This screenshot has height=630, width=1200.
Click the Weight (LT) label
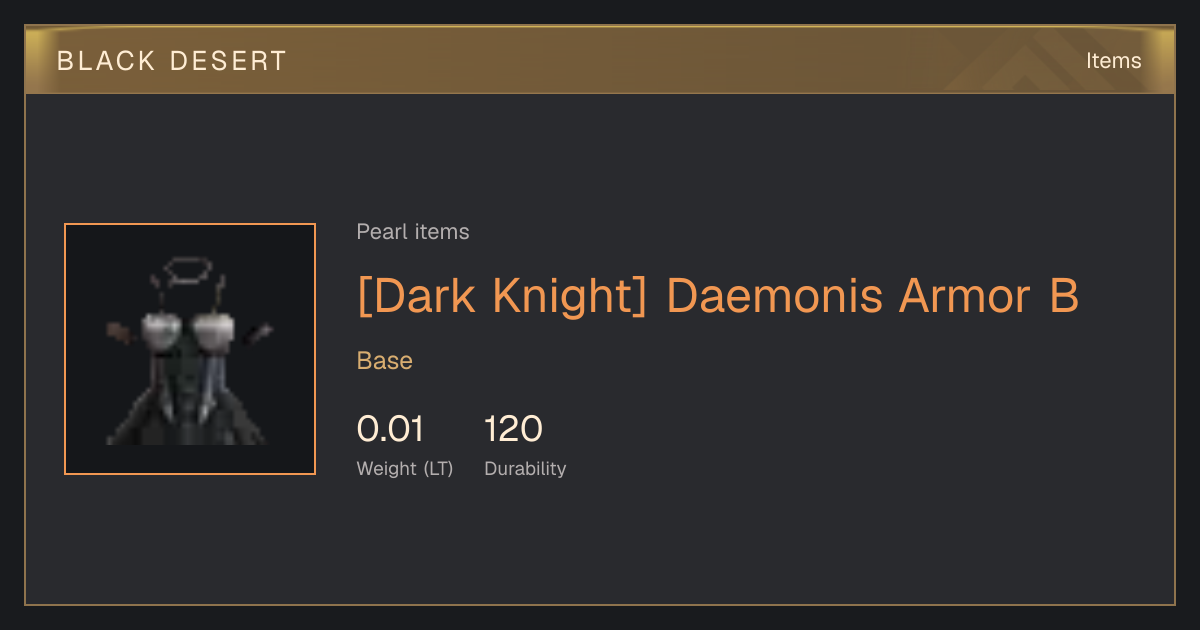point(405,468)
